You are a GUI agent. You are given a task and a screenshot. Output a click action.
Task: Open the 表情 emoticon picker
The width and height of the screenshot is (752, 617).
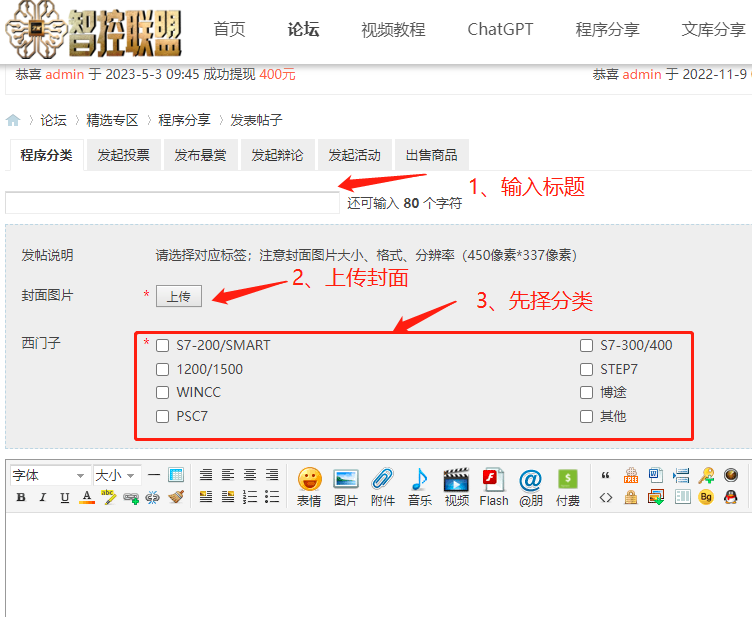(x=309, y=485)
